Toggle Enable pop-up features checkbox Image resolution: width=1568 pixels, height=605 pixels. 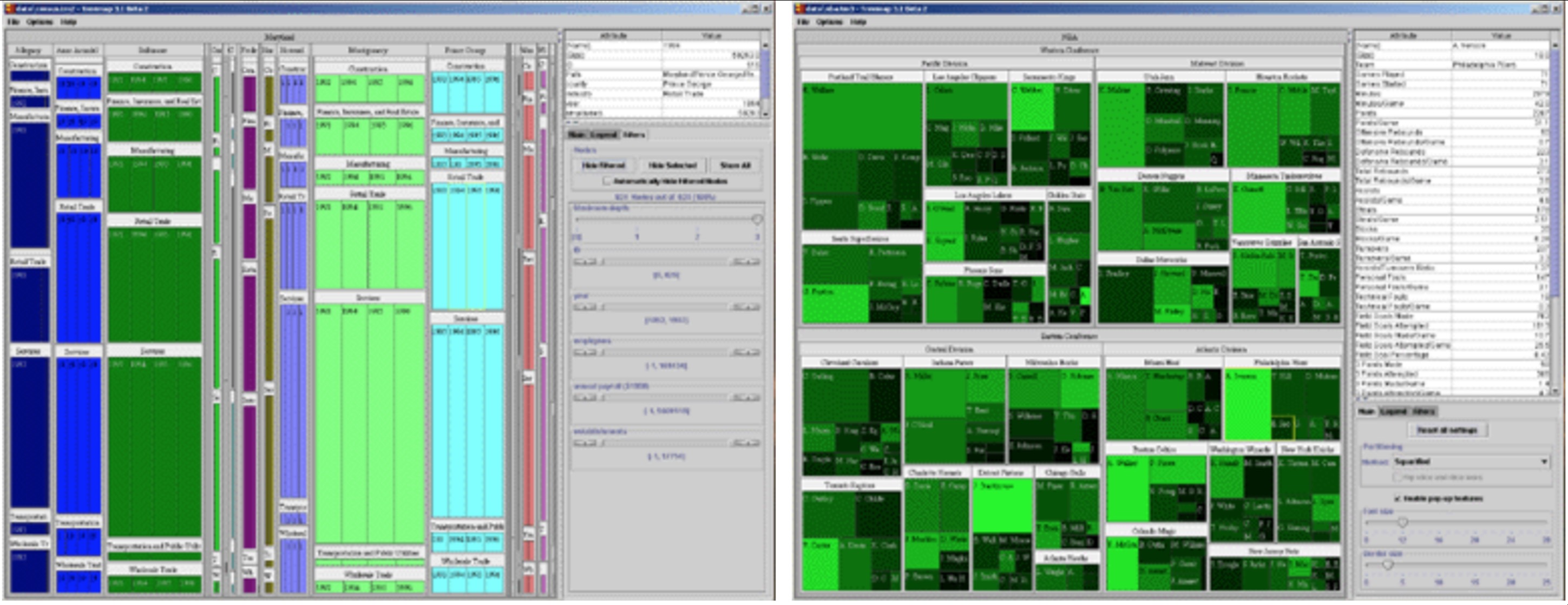1398,498
